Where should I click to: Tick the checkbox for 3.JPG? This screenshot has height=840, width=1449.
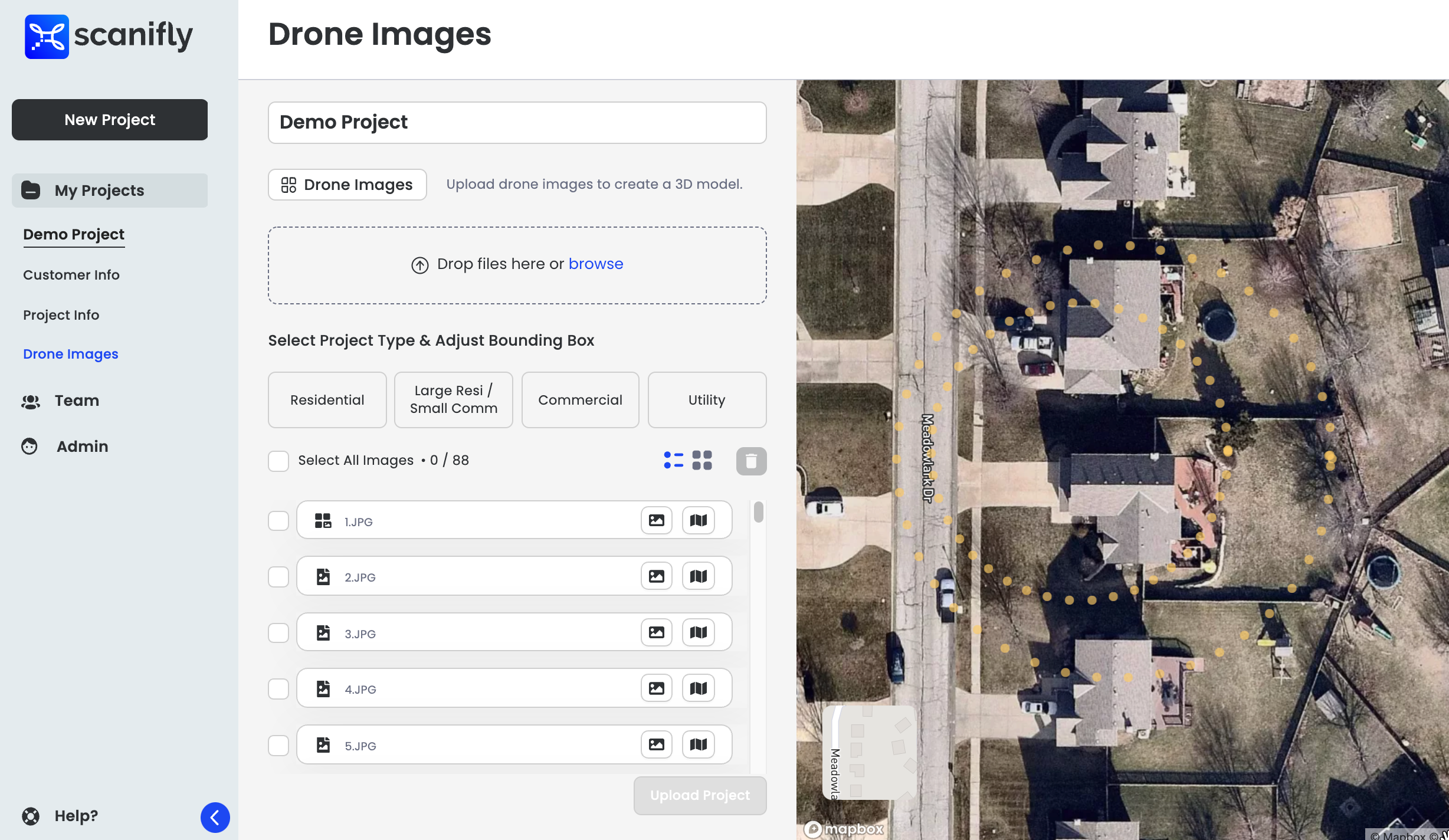pyautogui.click(x=278, y=633)
